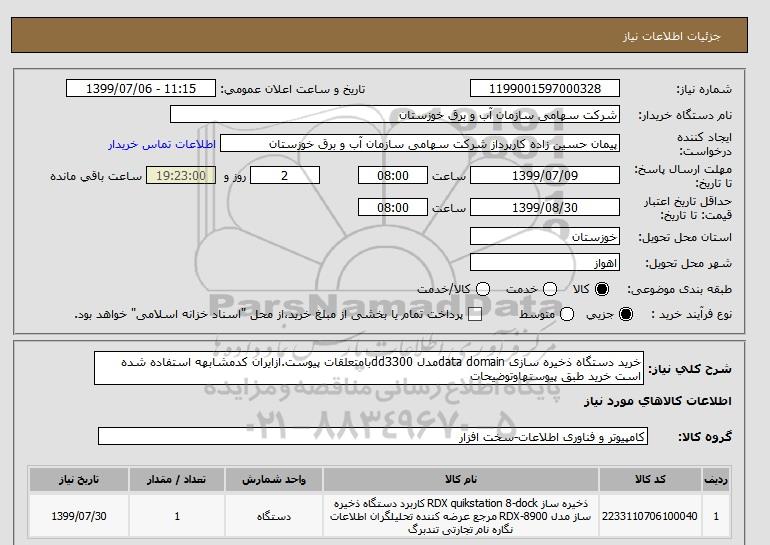770x545 pixels.
Task: Click the response deadline date 1399/07/09
Action: [x=545, y=175]
